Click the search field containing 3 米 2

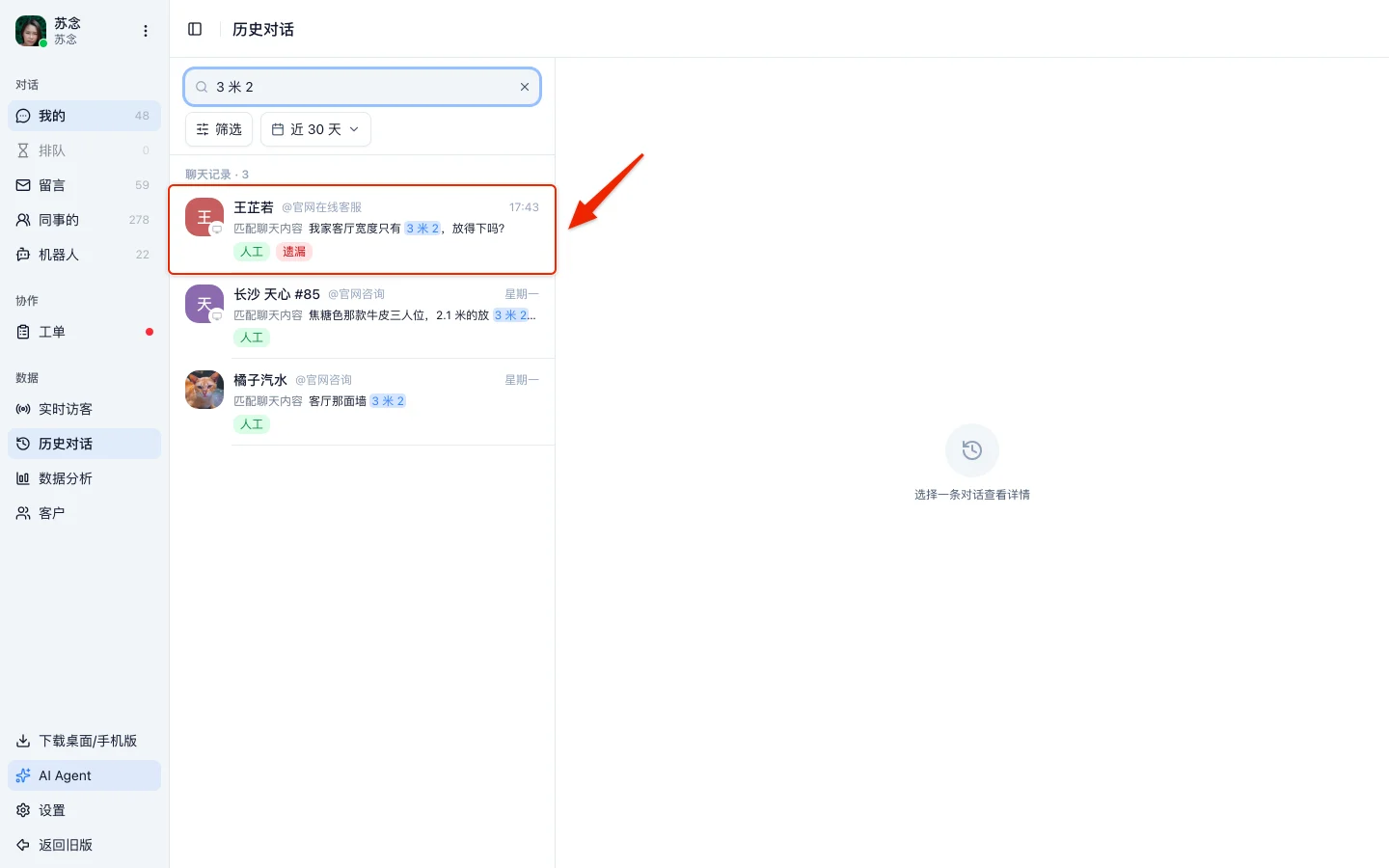362,87
